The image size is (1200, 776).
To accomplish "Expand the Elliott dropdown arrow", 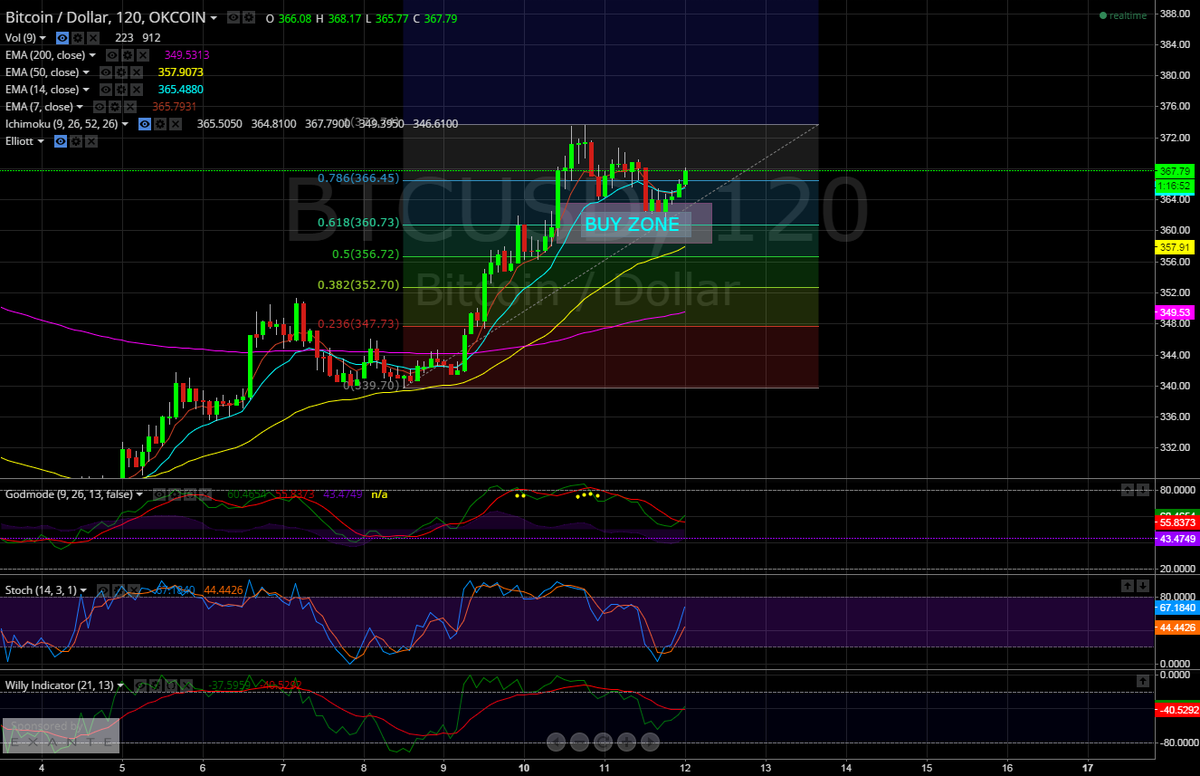I will pos(40,141).
